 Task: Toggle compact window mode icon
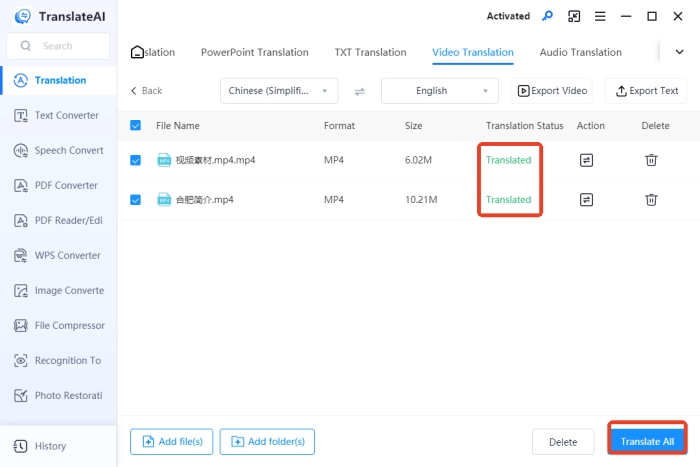[574, 17]
